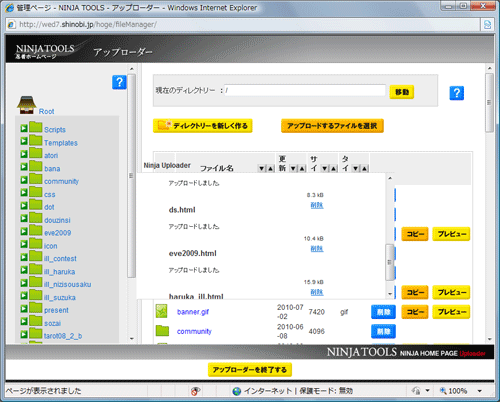Click upload list scrollbar down arrow
The width and height of the screenshot is (500, 402).
tap(390, 294)
